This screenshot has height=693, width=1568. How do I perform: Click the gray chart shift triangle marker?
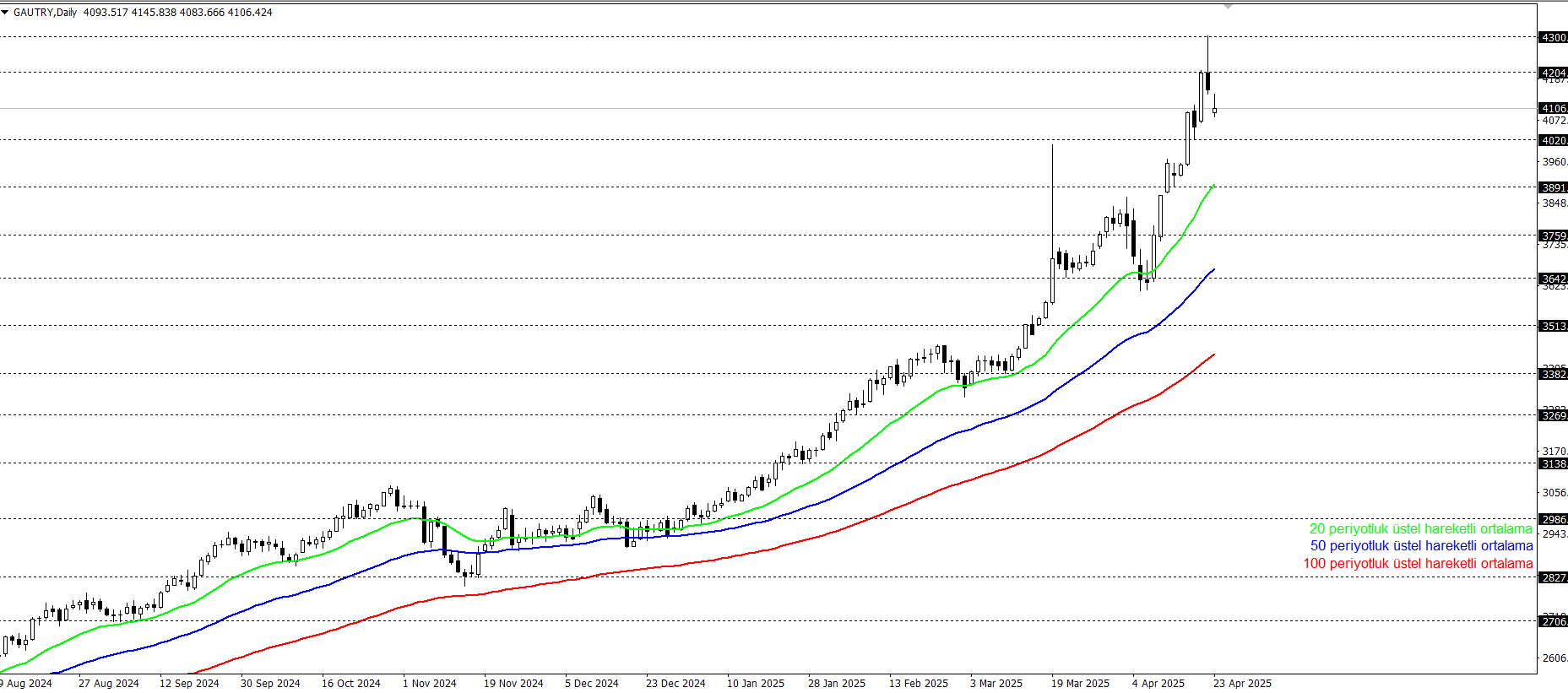[1228, 7]
